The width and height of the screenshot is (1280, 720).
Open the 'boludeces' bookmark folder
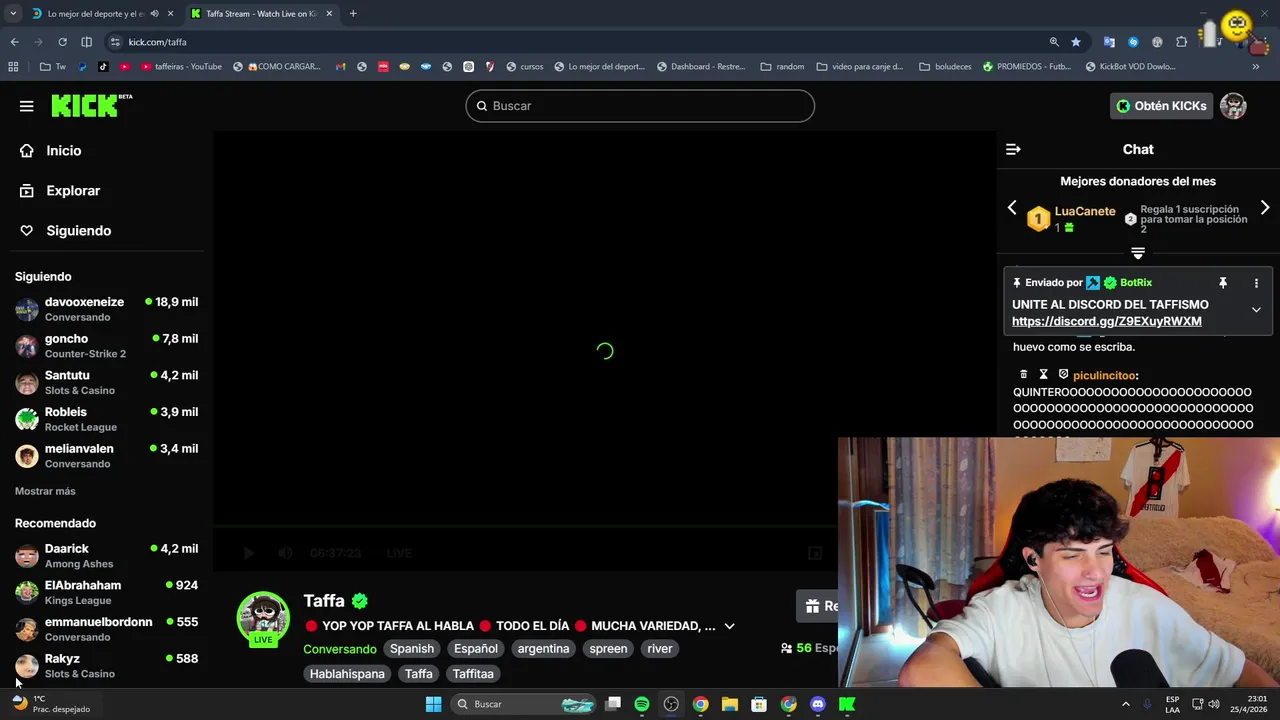(945, 67)
